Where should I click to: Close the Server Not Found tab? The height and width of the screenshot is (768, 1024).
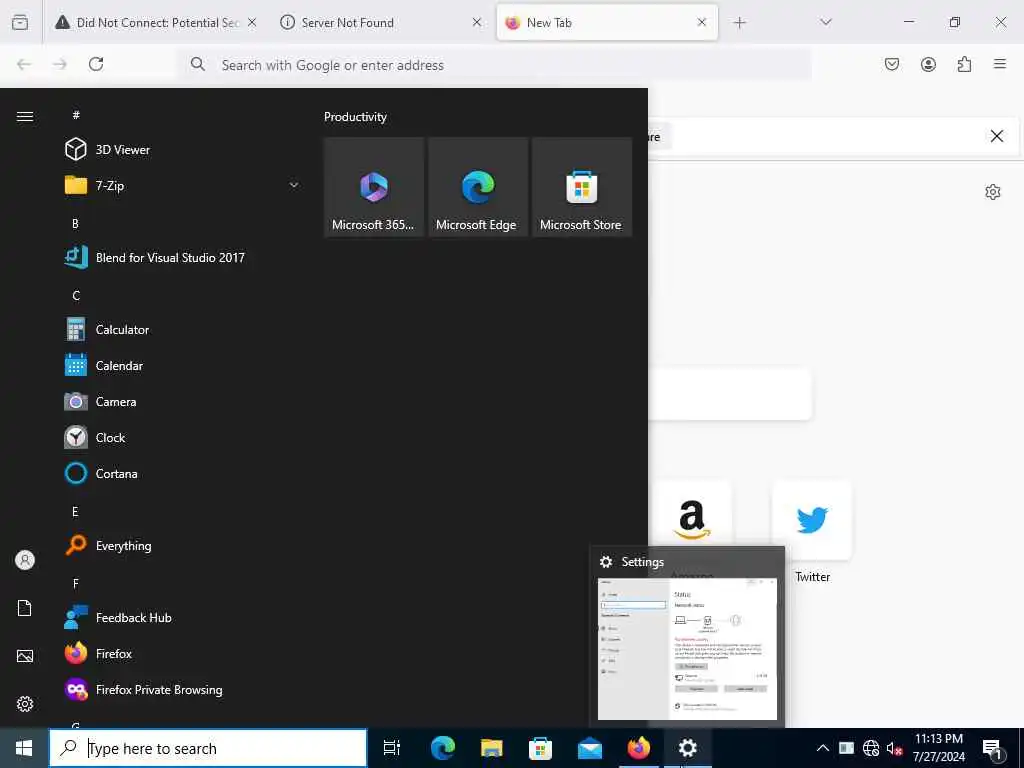[x=477, y=22]
